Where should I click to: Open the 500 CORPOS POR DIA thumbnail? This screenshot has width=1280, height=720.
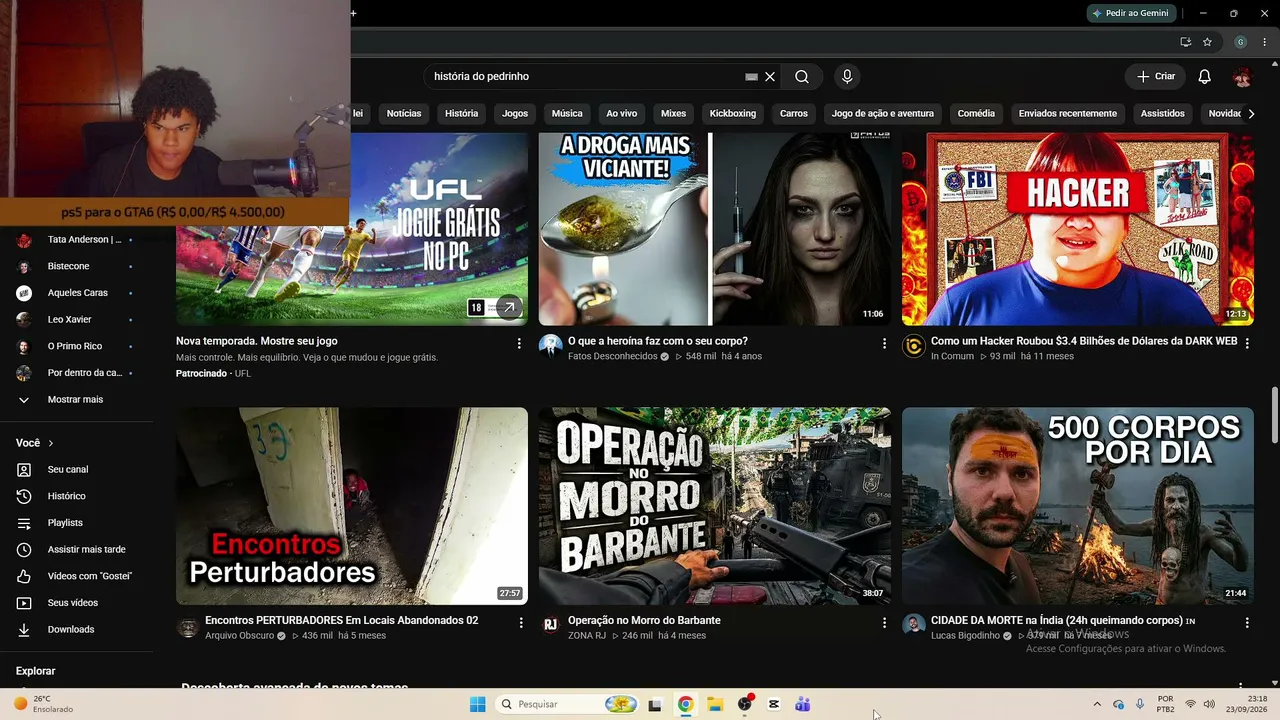click(x=1078, y=506)
